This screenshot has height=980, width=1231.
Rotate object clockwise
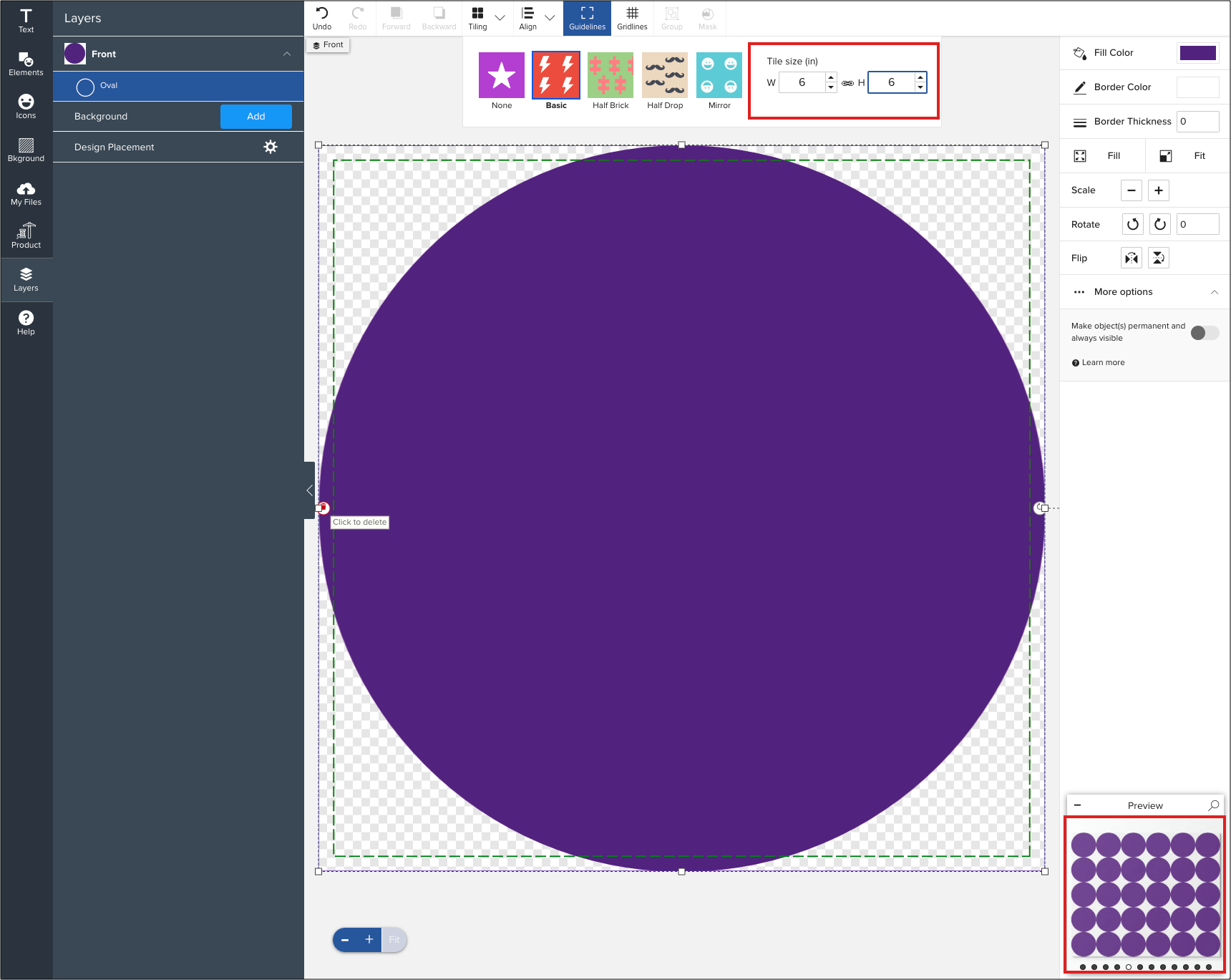click(1160, 225)
